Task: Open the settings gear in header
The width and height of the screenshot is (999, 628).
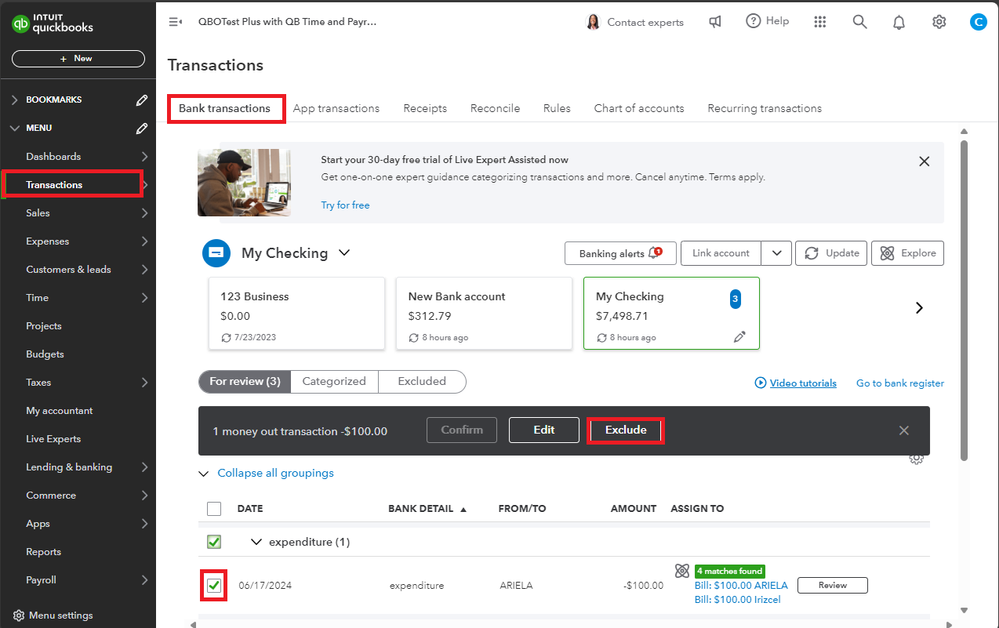Action: [939, 22]
